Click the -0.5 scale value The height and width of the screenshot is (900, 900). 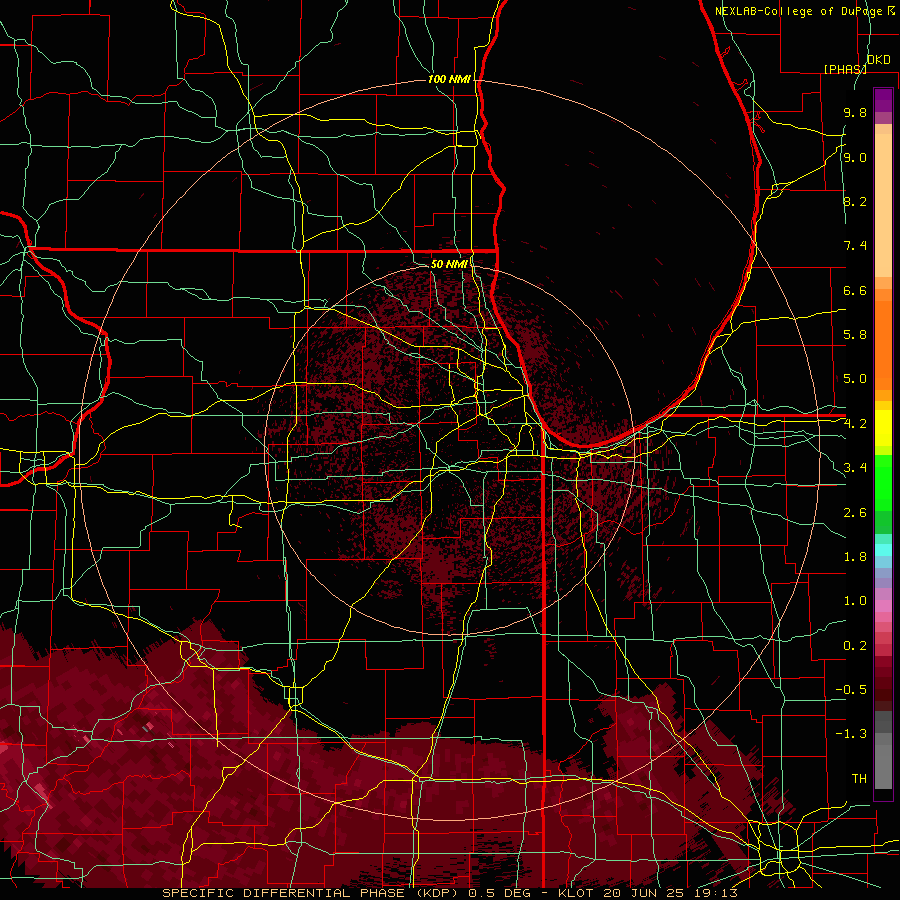coord(851,690)
